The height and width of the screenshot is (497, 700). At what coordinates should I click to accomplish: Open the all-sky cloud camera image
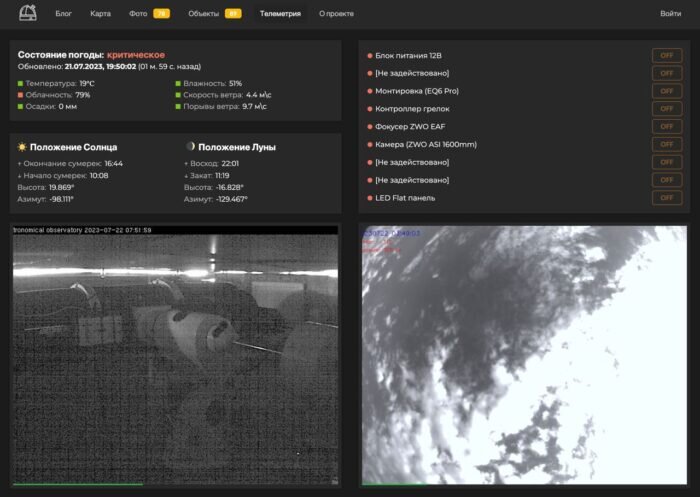tap(525, 355)
